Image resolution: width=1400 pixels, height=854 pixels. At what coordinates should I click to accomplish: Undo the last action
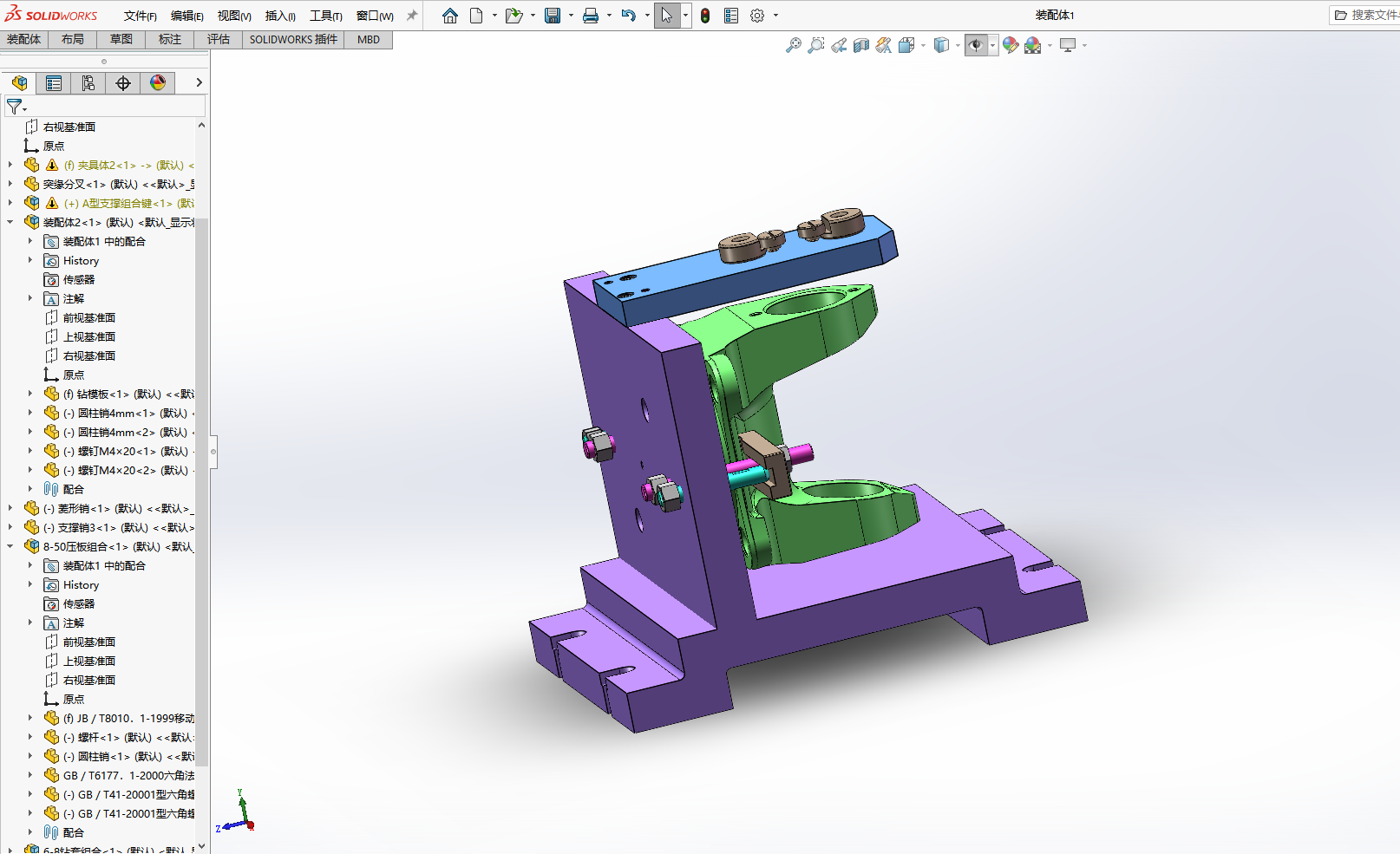[629, 16]
